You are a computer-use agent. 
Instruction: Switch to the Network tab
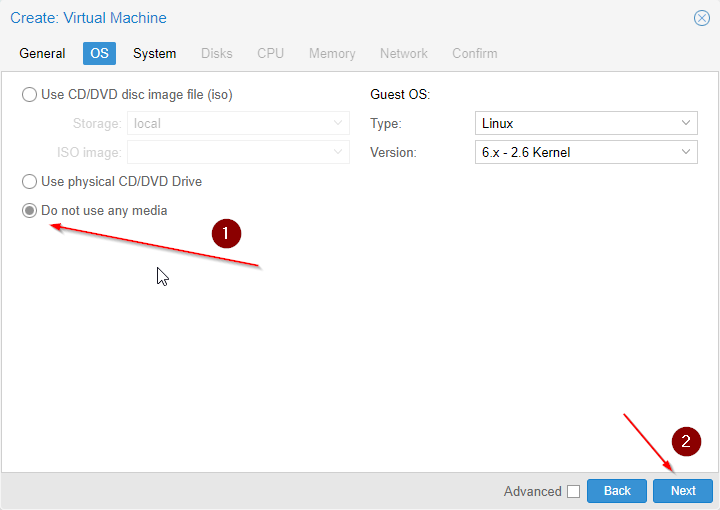pos(403,53)
